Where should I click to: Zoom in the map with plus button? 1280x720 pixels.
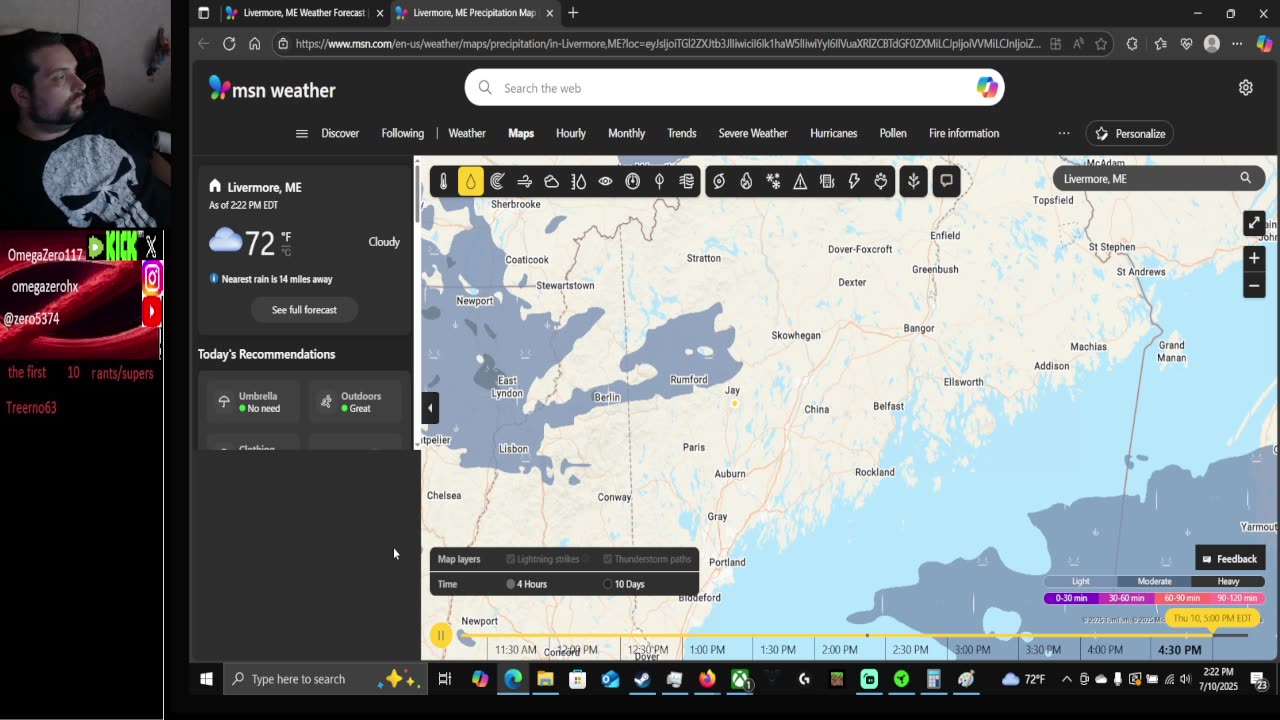click(1254, 258)
